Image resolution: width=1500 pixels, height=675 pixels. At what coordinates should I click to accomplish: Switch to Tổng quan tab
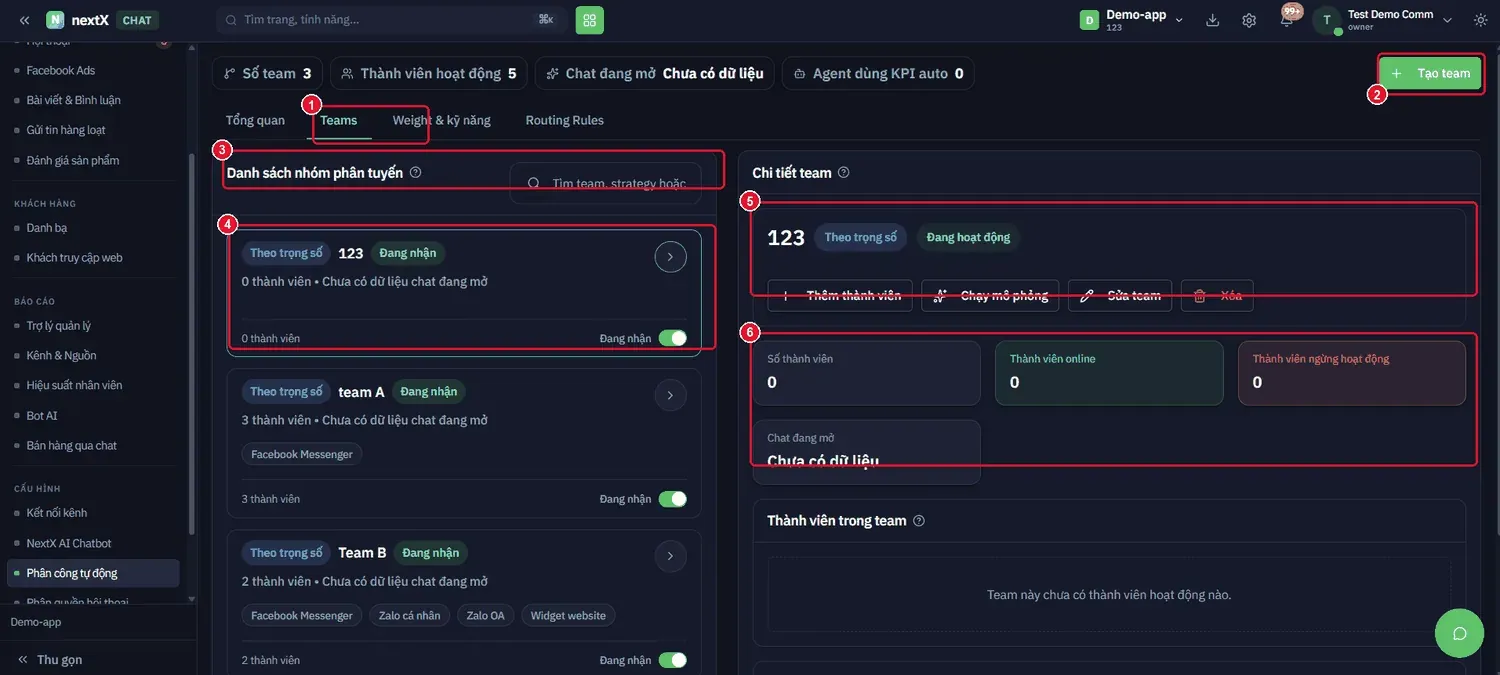click(x=255, y=120)
